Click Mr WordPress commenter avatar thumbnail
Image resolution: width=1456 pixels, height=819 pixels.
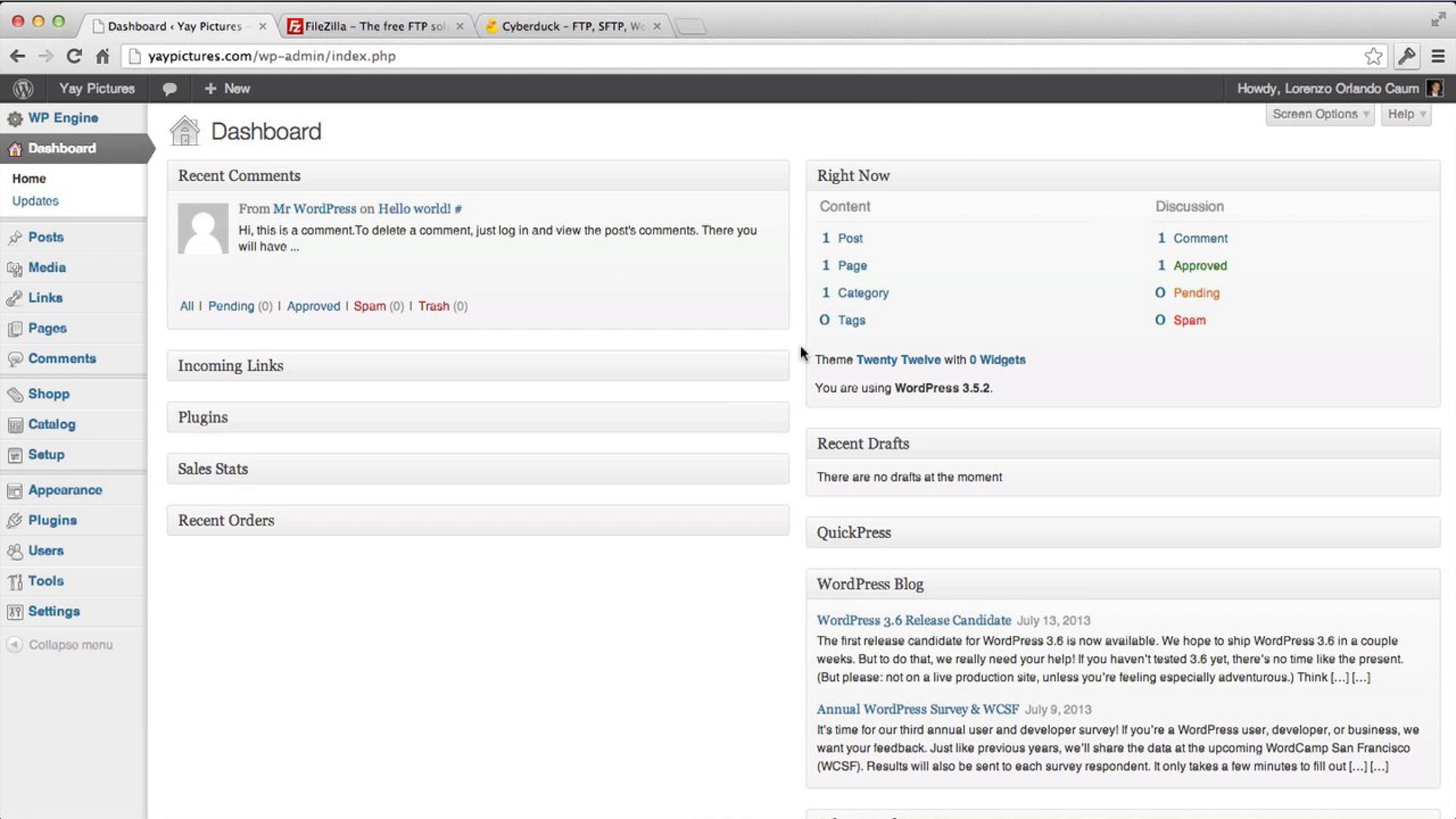pos(203,228)
